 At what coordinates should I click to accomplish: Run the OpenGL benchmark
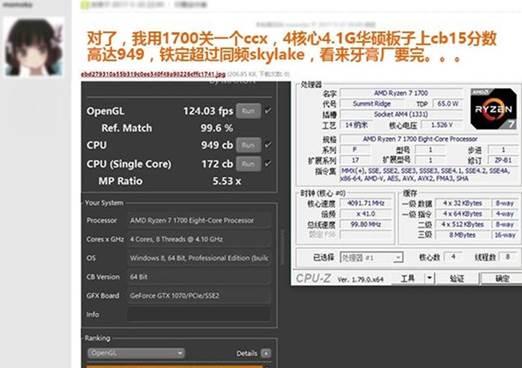tap(248, 111)
